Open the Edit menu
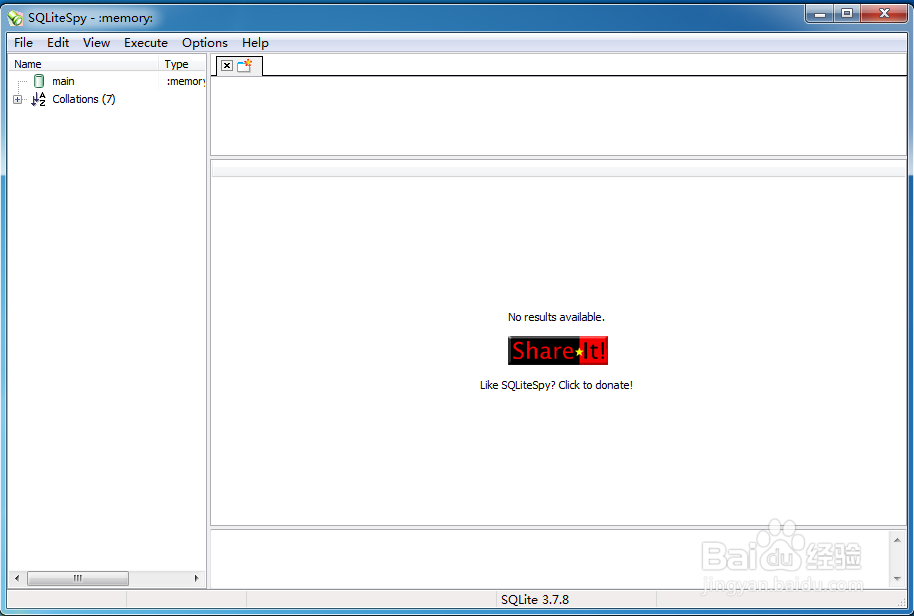Screen dimensions: 914x616 (58, 43)
